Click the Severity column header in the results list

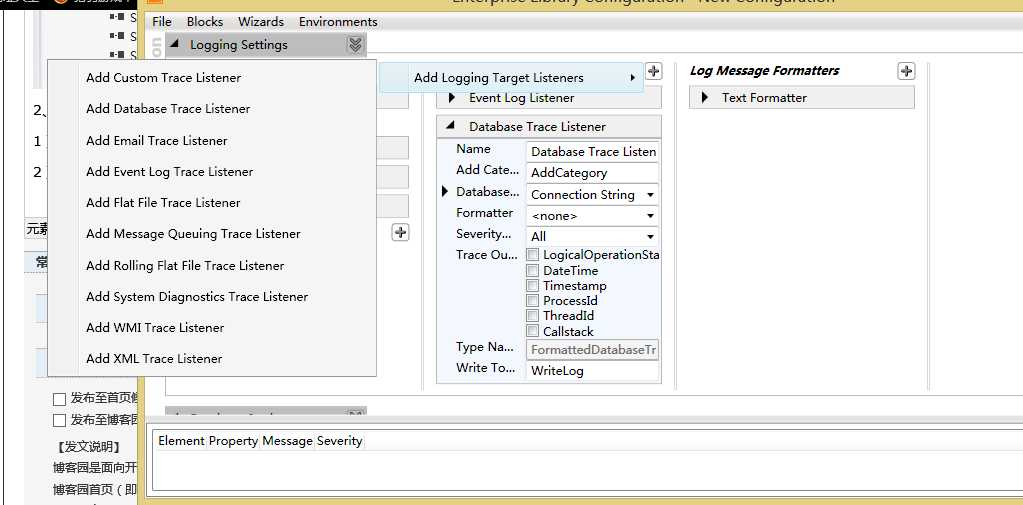pyautogui.click(x=339, y=441)
